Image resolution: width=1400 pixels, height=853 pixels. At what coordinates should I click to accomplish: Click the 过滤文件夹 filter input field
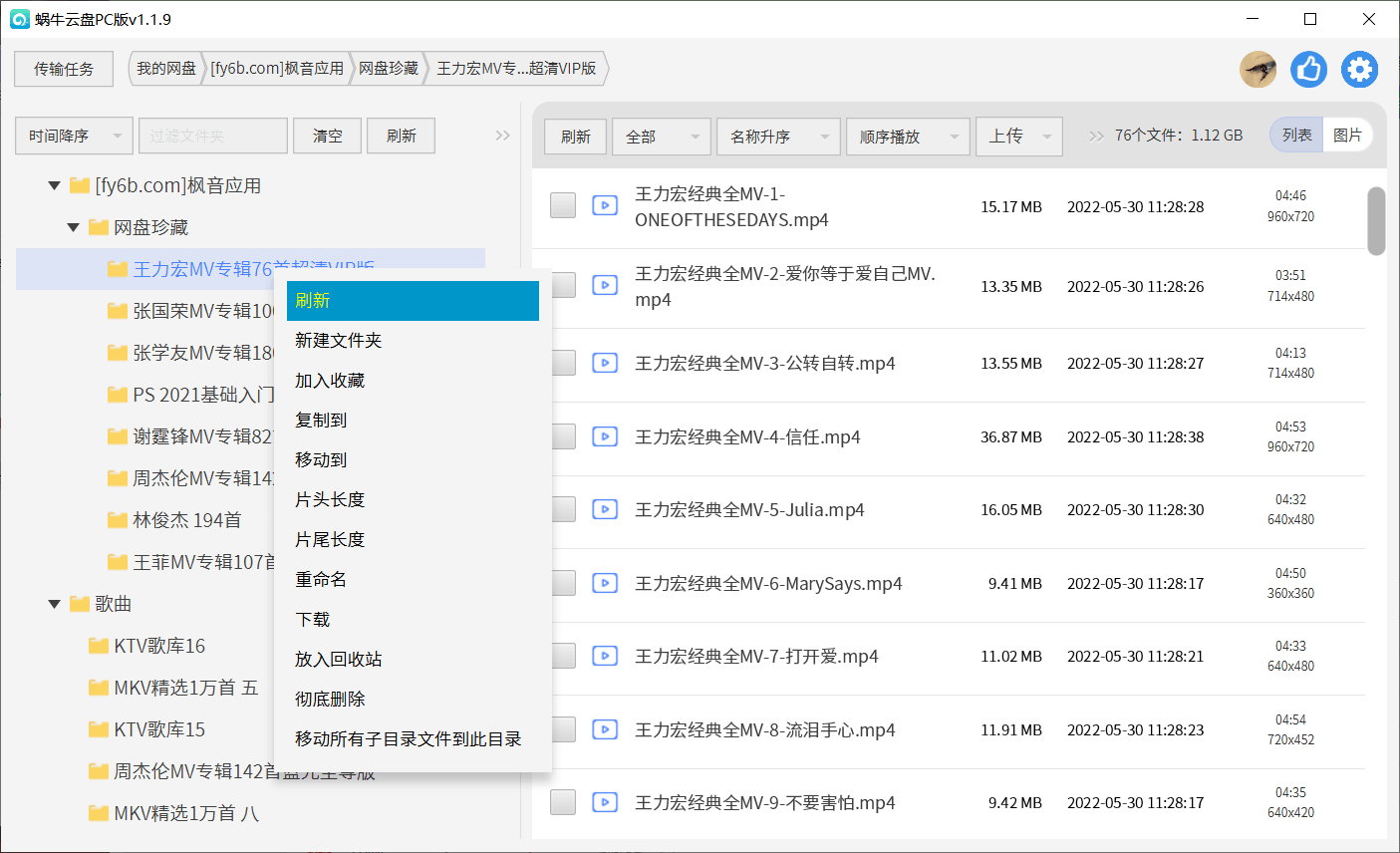click(213, 136)
